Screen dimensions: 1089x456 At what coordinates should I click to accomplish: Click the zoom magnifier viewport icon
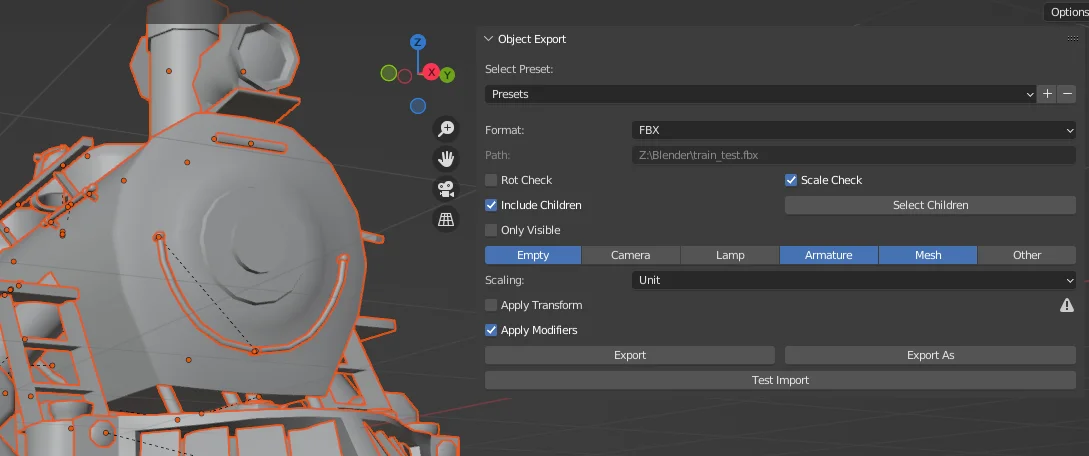(x=446, y=128)
